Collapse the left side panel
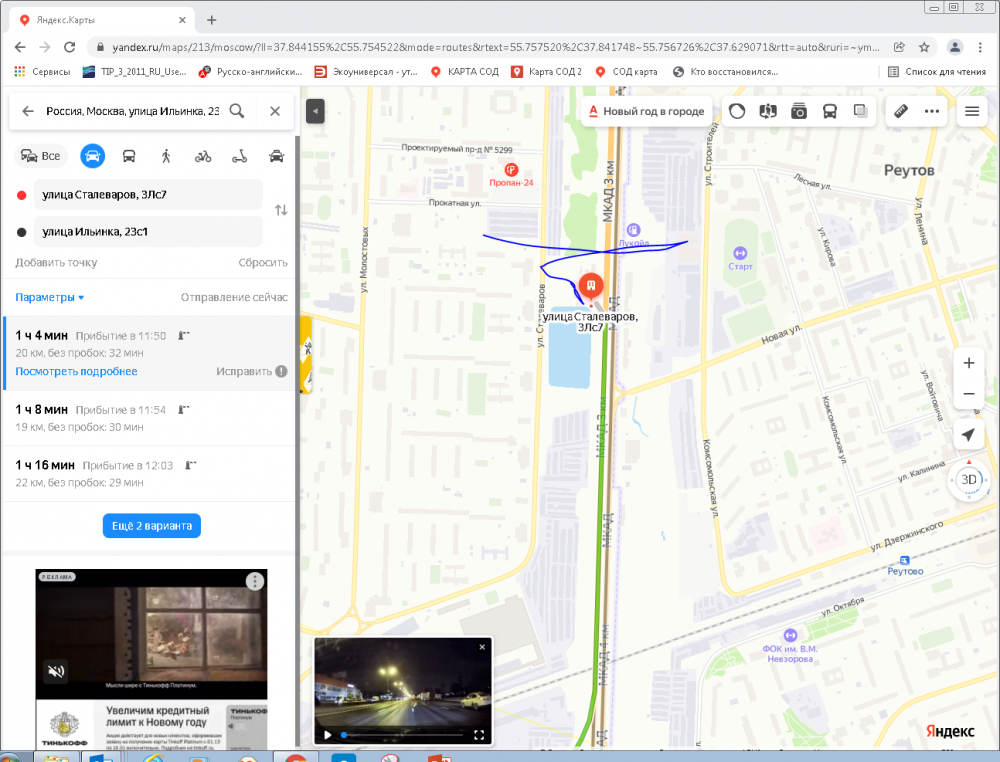This screenshot has width=1000, height=762. point(315,111)
